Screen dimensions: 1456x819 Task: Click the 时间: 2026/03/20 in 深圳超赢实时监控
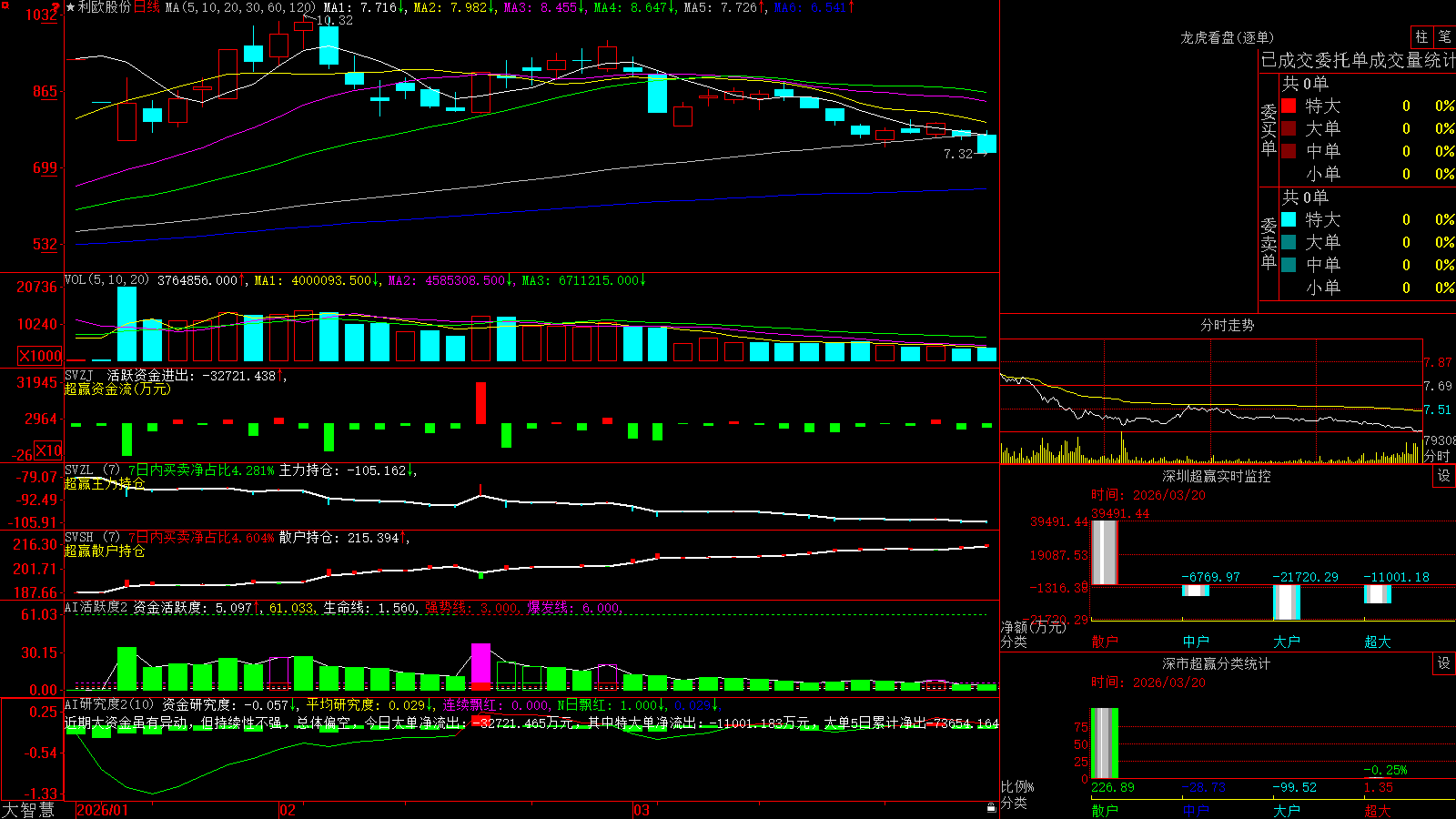click(1148, 495)
